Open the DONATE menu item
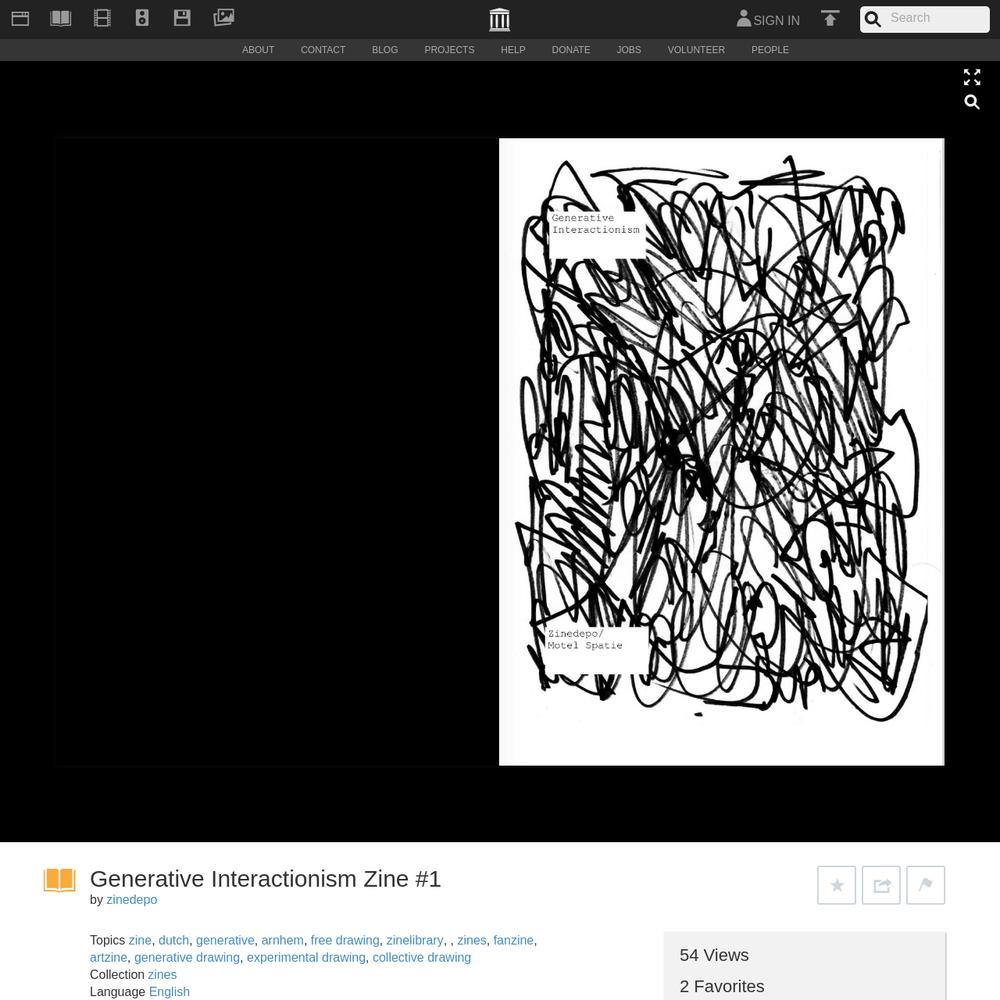The image size is (1000, 1000). pos(571,50)
